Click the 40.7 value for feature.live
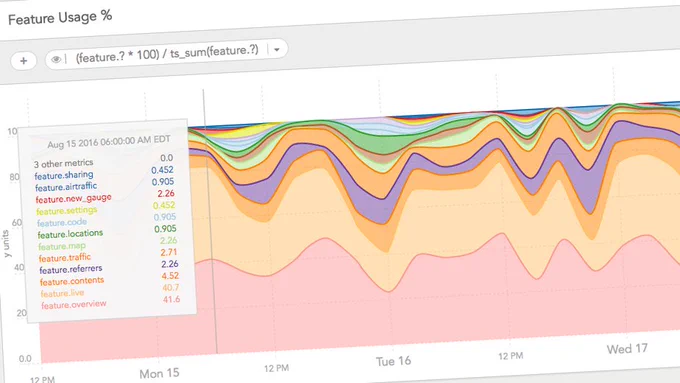This screenshot has width=680, height=383. point(171,288)
